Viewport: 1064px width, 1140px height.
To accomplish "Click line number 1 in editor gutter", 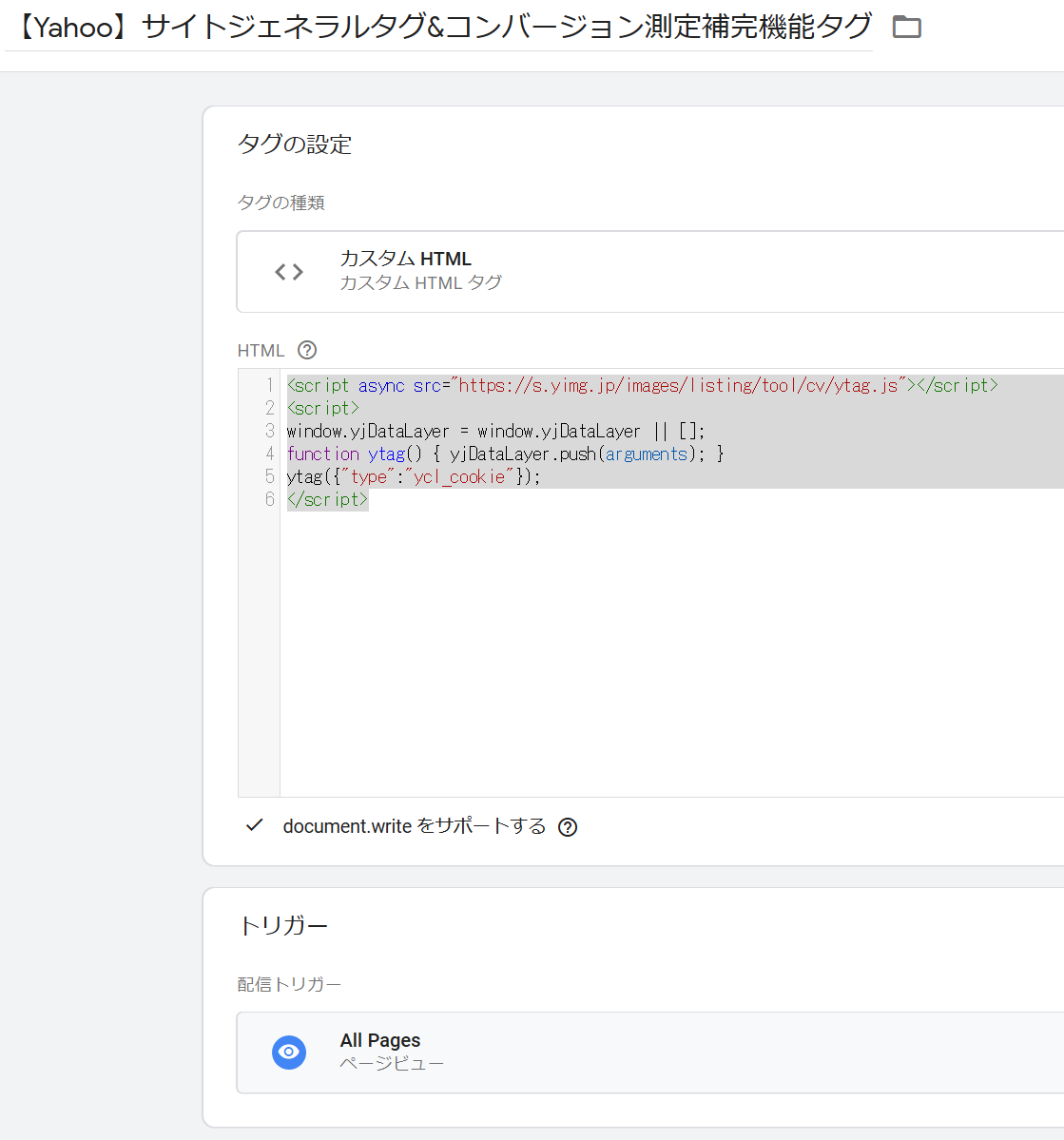I will tap(270, 385).
